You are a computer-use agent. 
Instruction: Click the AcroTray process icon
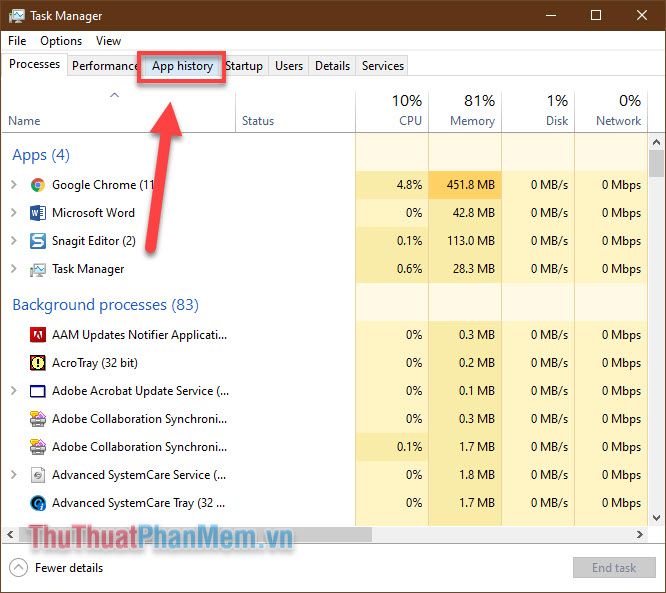[38, 363]
